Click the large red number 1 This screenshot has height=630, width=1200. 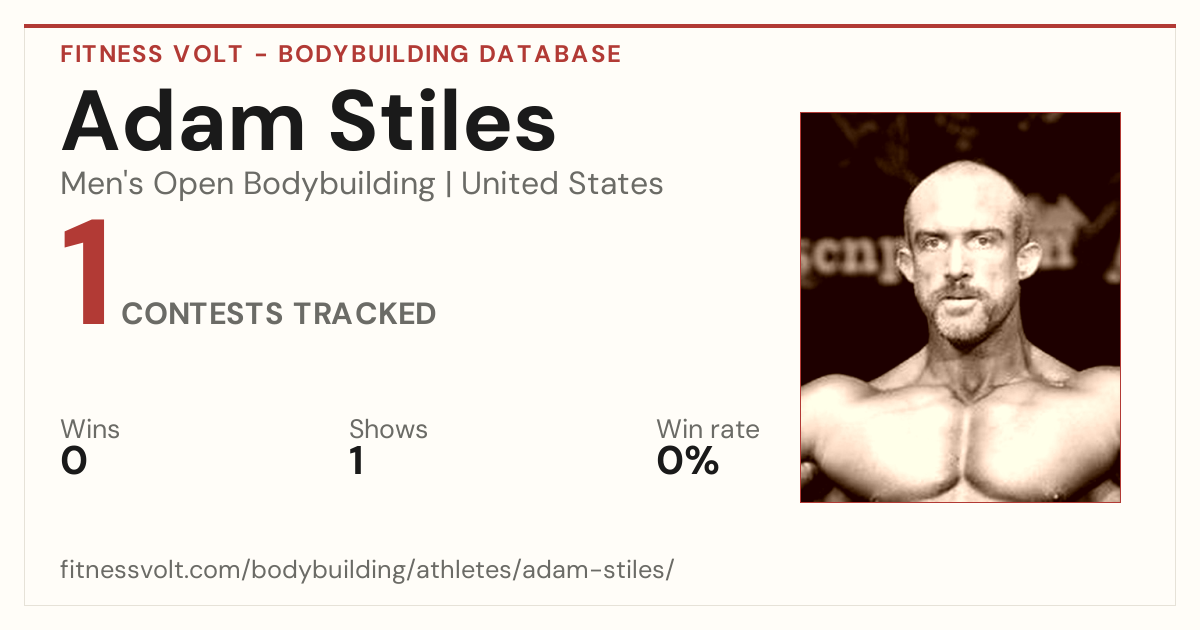pyautogui.click(x=86, y=275)
